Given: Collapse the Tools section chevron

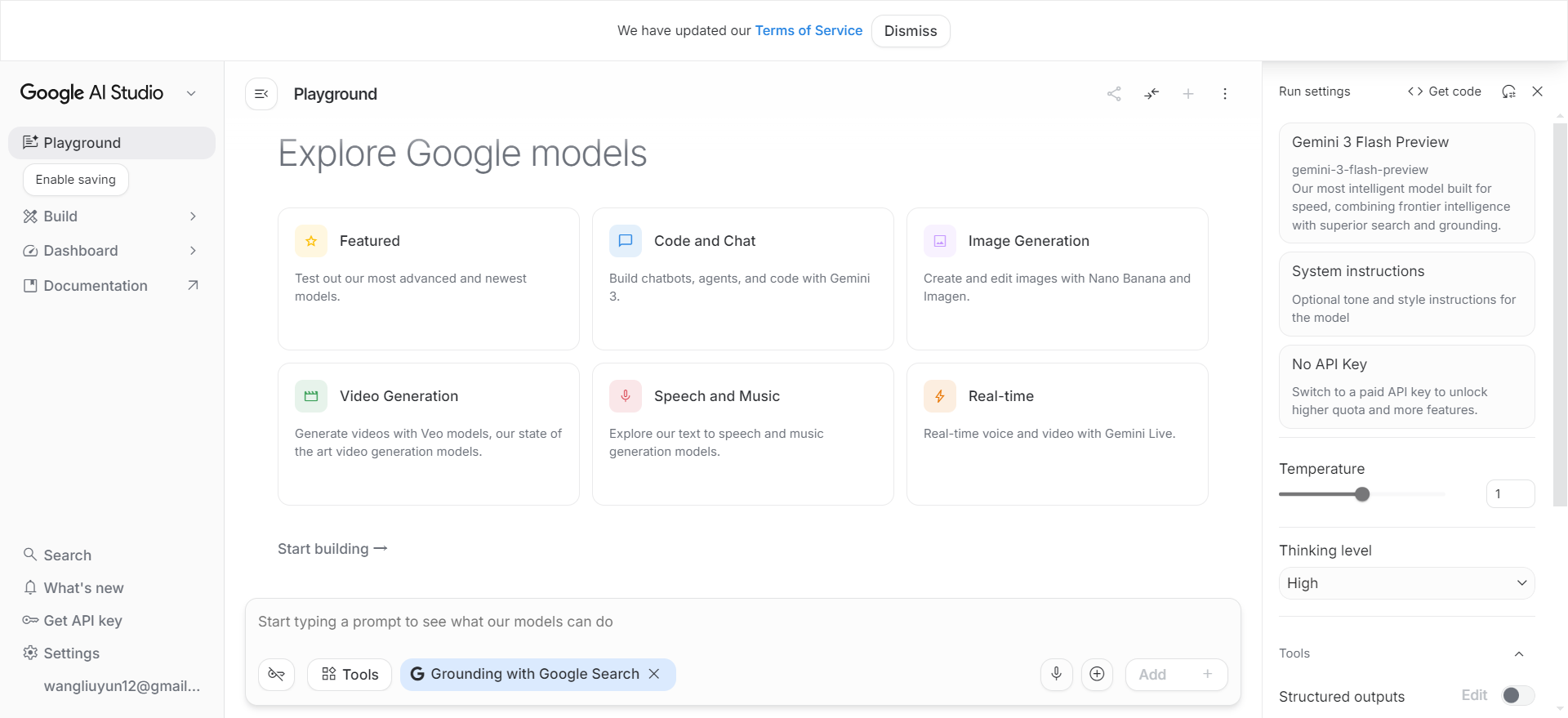Looking at the screenshot, I should (1519, 653).
